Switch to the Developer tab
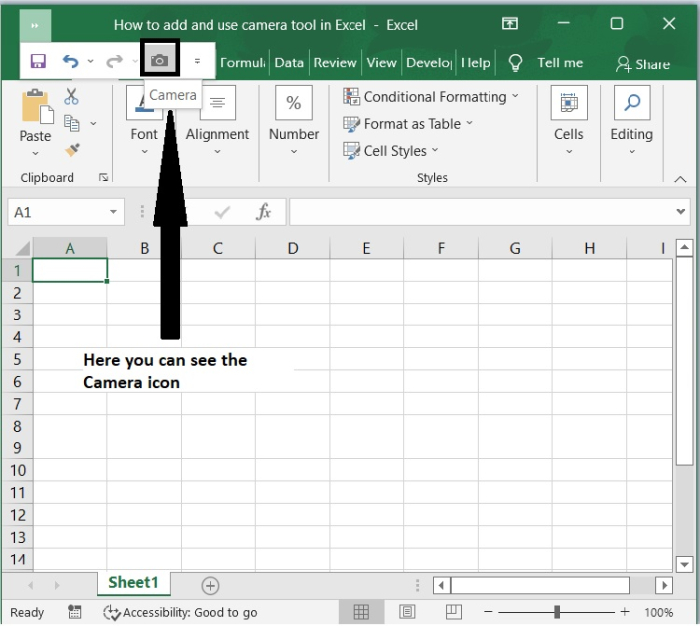 (429, 63)
